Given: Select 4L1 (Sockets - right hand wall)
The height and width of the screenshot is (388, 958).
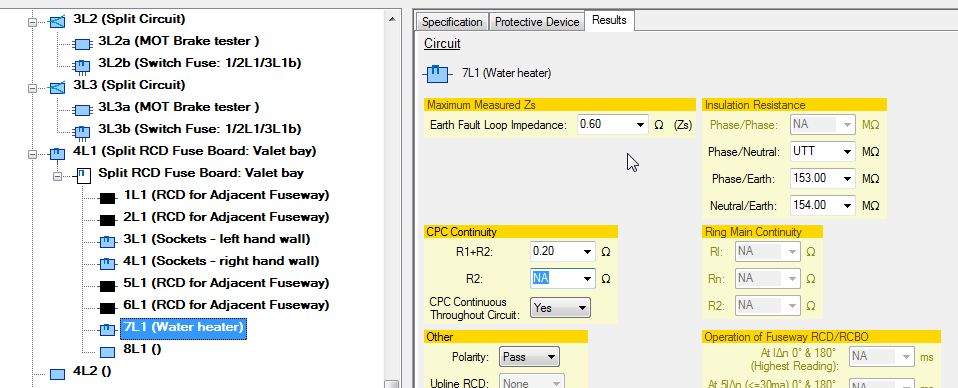Looking at the screenshot, I should coord(221,261).
